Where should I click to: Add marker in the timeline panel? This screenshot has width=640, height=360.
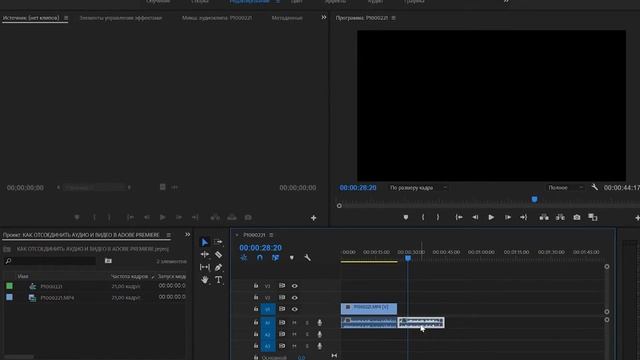coord(291,258)
